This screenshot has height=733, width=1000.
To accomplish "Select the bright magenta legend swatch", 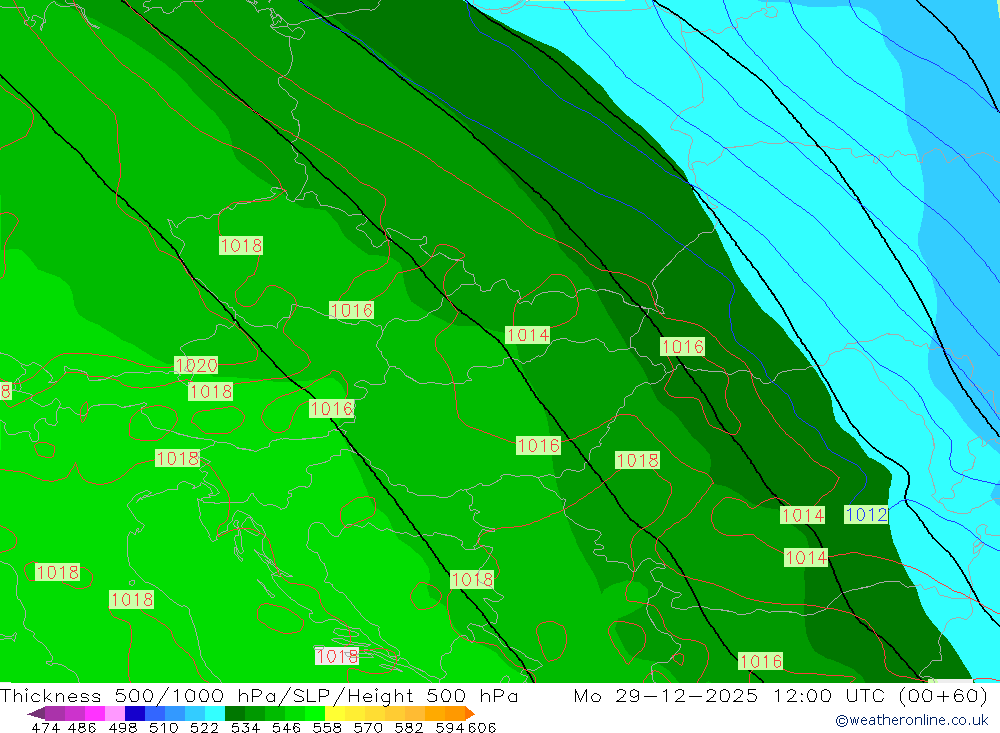I will tap(94, 713).
